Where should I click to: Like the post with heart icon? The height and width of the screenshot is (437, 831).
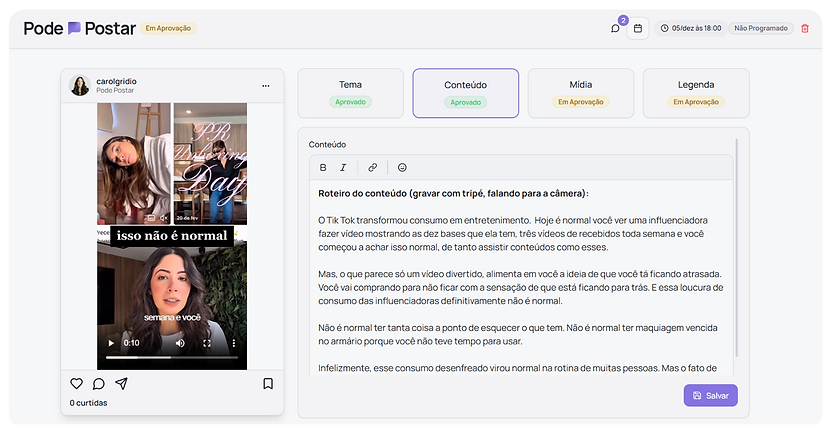[76, 384]
